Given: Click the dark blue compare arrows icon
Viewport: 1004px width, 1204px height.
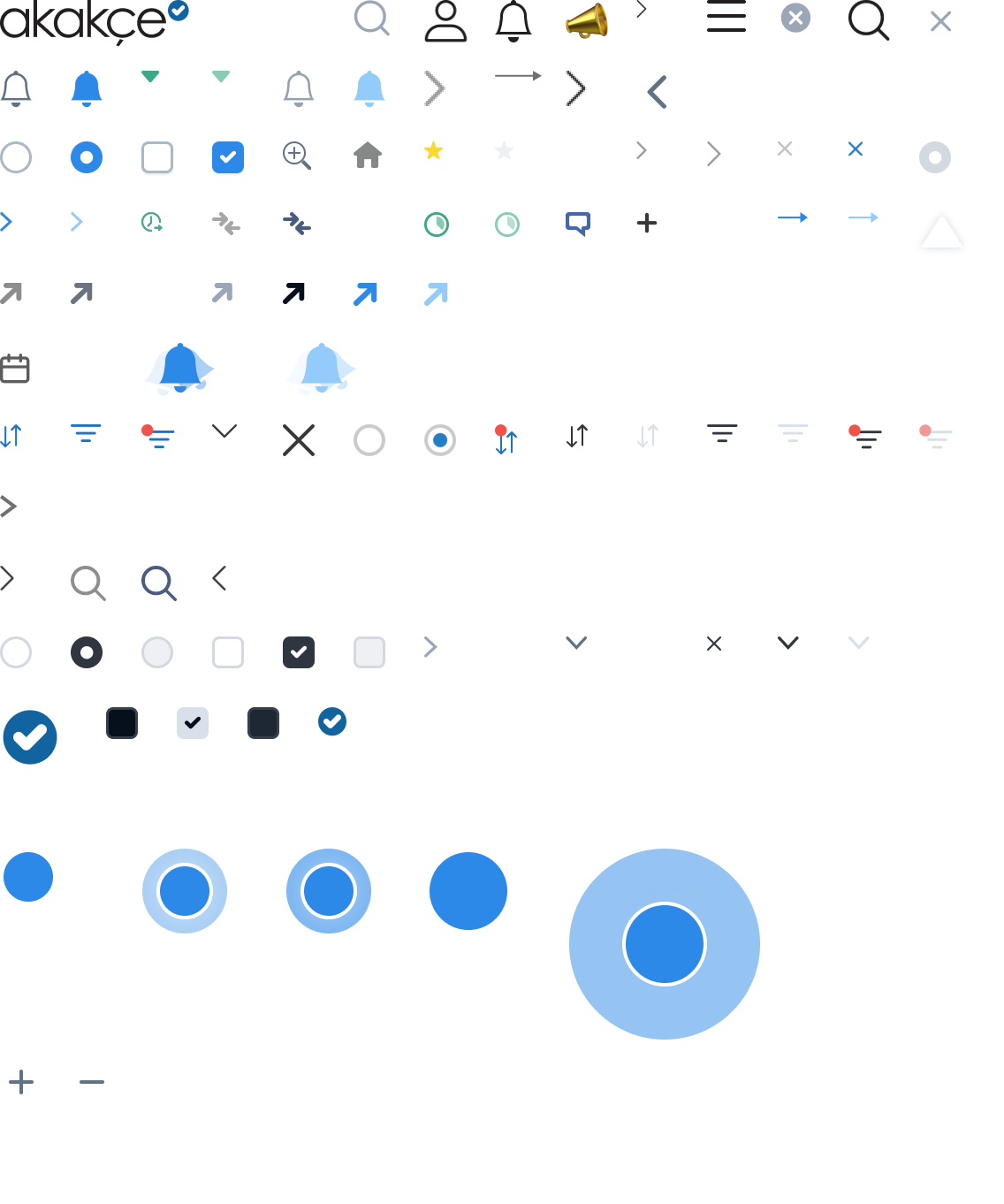Looking at the screenshot, I should pyautogui.click(x=297, y=224).
